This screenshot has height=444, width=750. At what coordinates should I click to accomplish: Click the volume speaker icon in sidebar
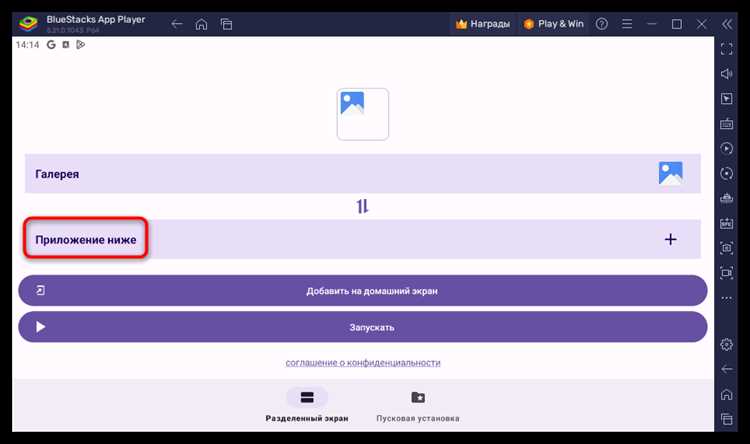tap(727, 74)
